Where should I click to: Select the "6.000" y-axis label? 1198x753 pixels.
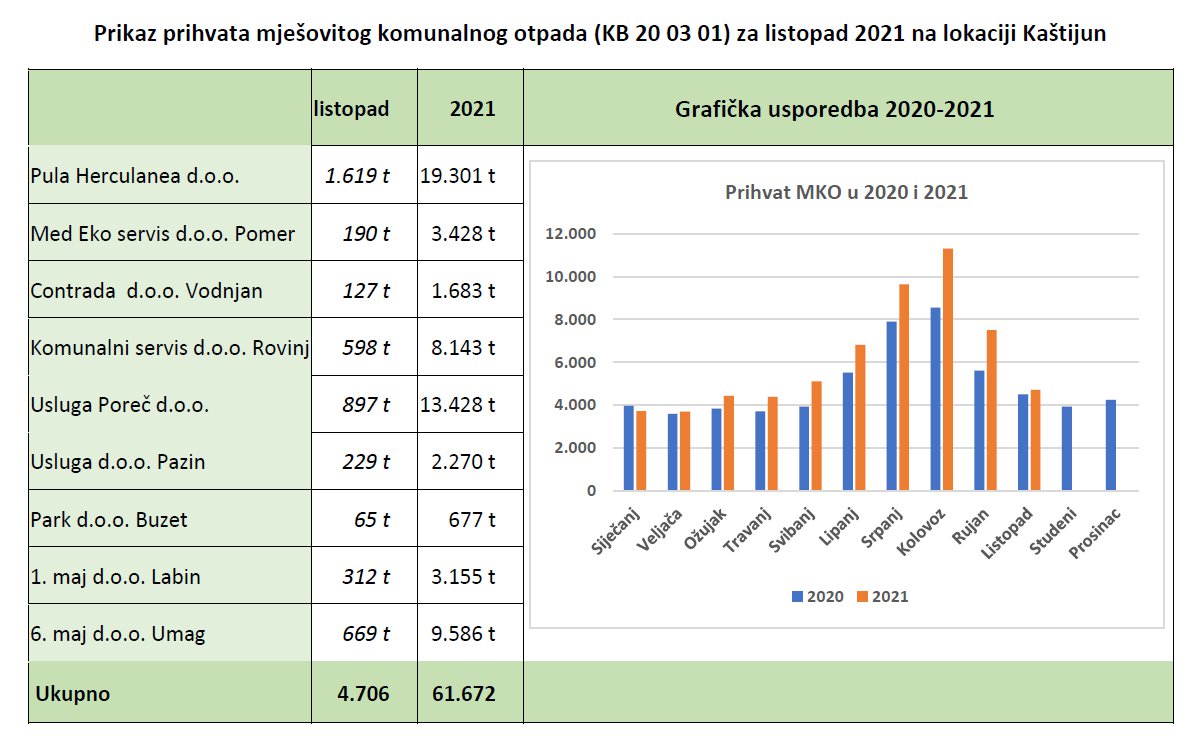[x=575, y=362]
